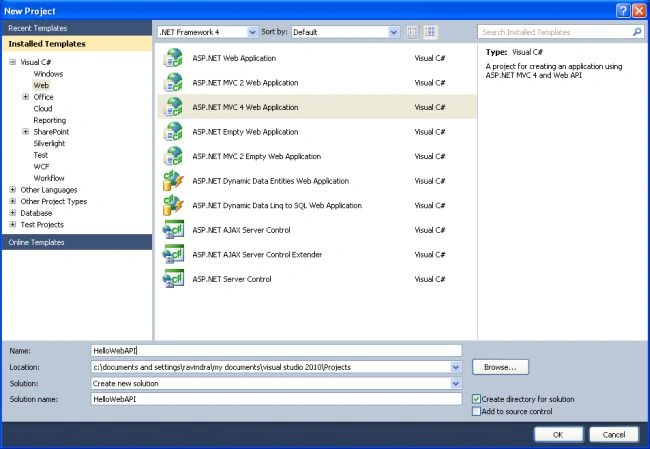
Task: Click the Dynamic Data Entities Web Application icon
Action: point(173,181)
